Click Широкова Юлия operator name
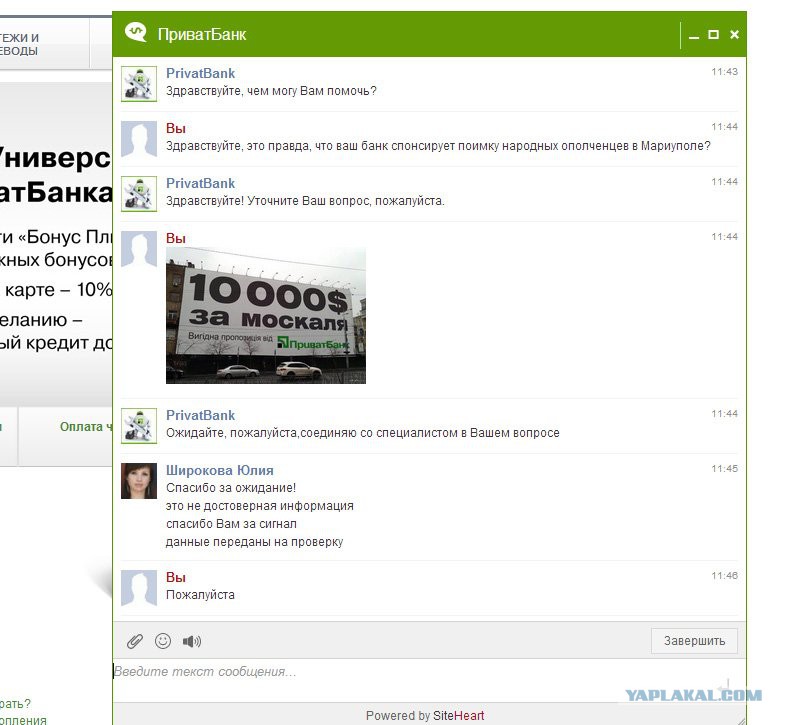788x725 pixels. (x=220, y=470)
